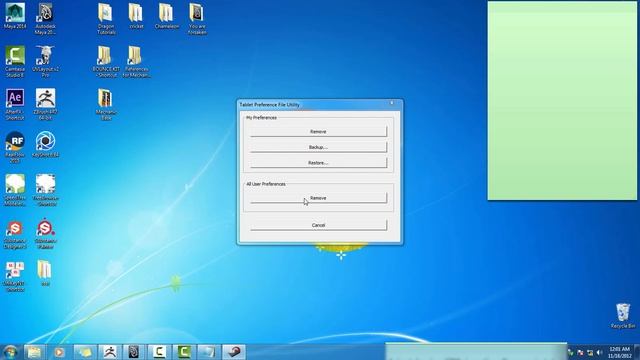
Task: Click the volume speaker tray icon
Action: tap(599, 353)
